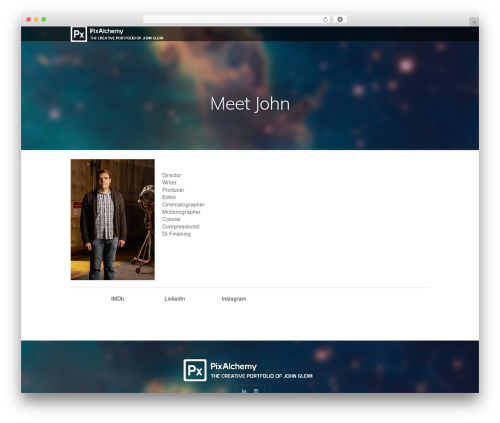Click the PixAlchemy title in the footer
Image resolution: width=500 pixels, height=423 pixels.
click(x=233, y=366)
